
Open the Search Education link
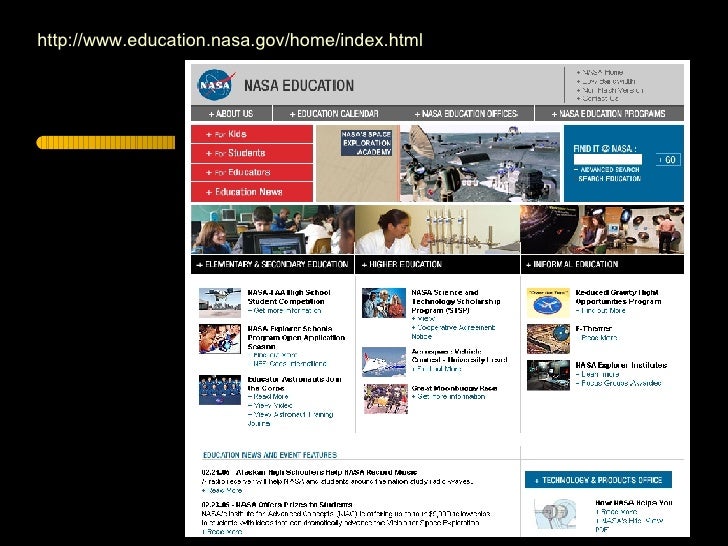609,178
